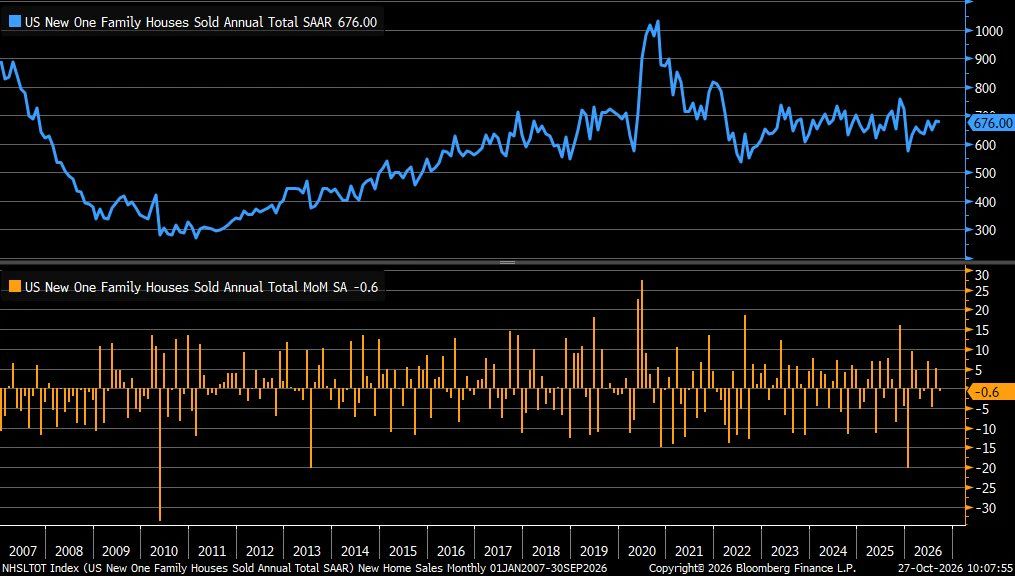1015x576 pixels.
Task: Select the 2008 label on the time axis
Action: [x=69, y=551]
